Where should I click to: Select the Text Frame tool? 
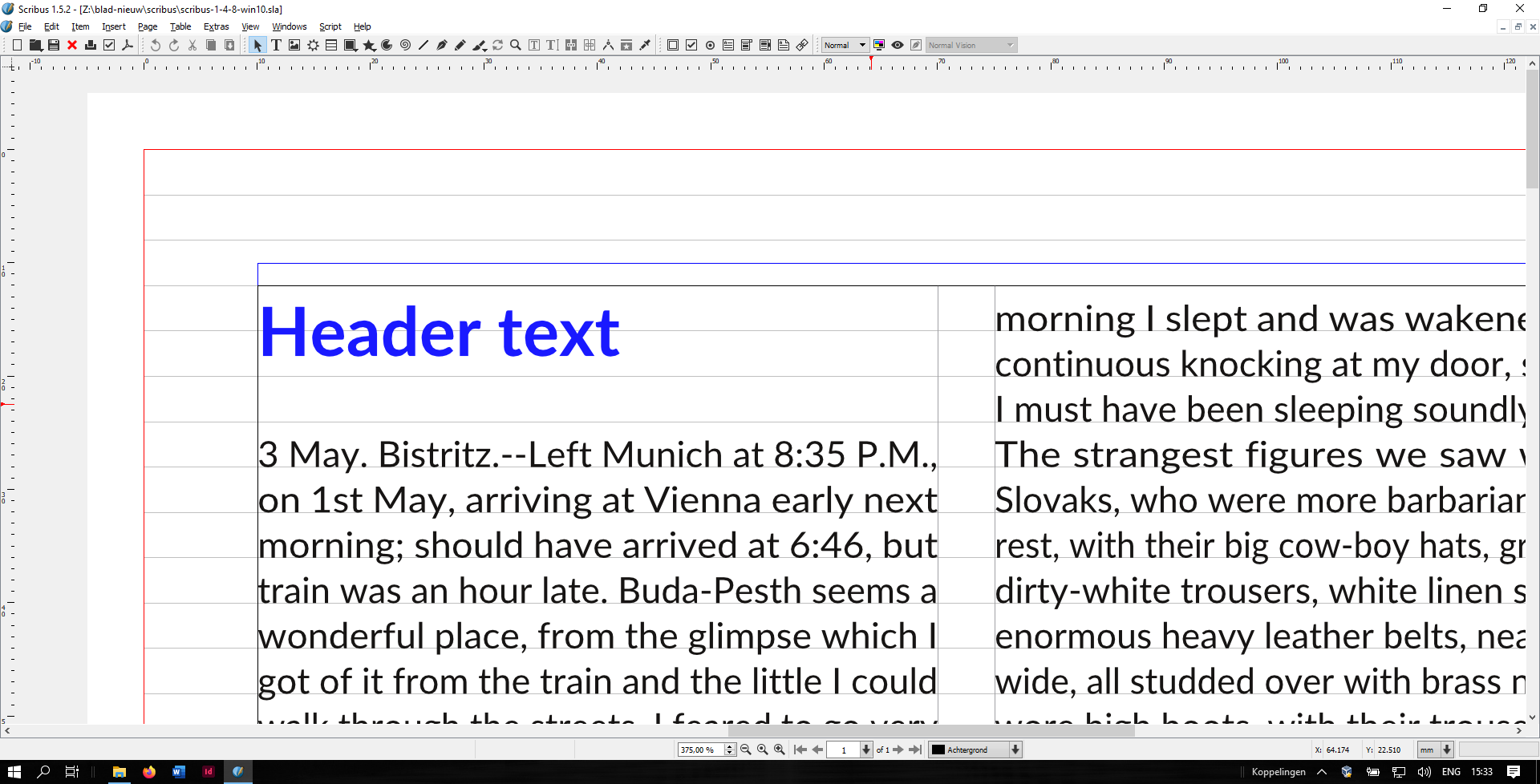click(276, 46)
